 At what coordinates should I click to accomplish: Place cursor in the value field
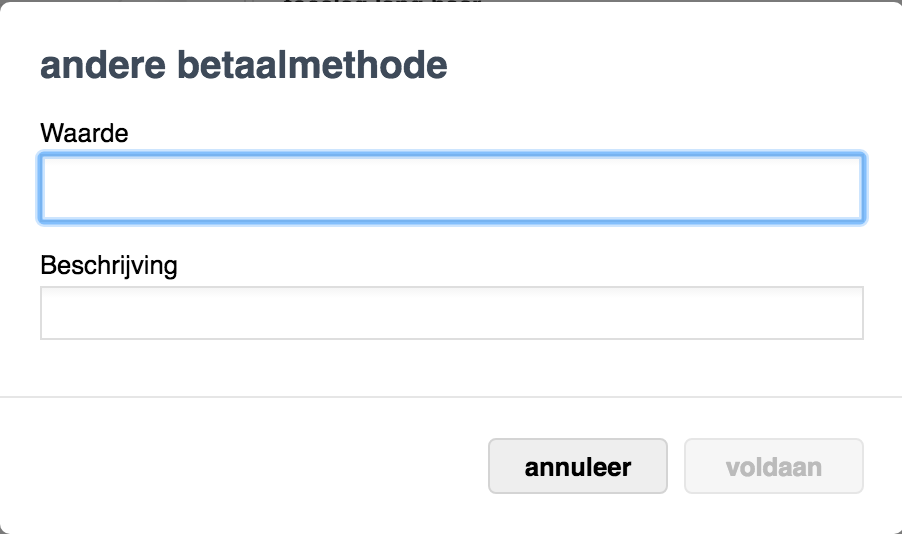(x=451, y=188)
